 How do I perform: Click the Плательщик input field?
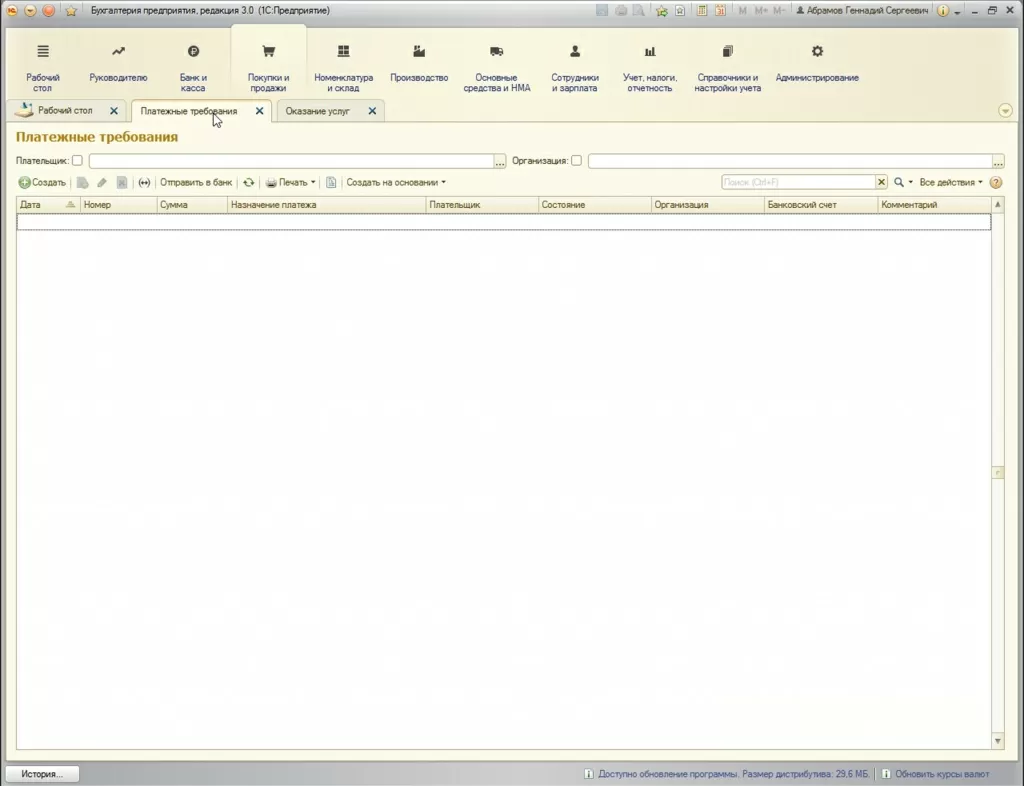click(x=291, y=161)
